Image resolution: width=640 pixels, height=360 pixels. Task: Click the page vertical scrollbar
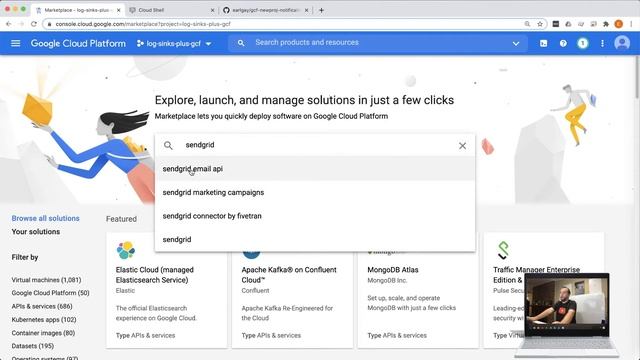click(637, 78)
